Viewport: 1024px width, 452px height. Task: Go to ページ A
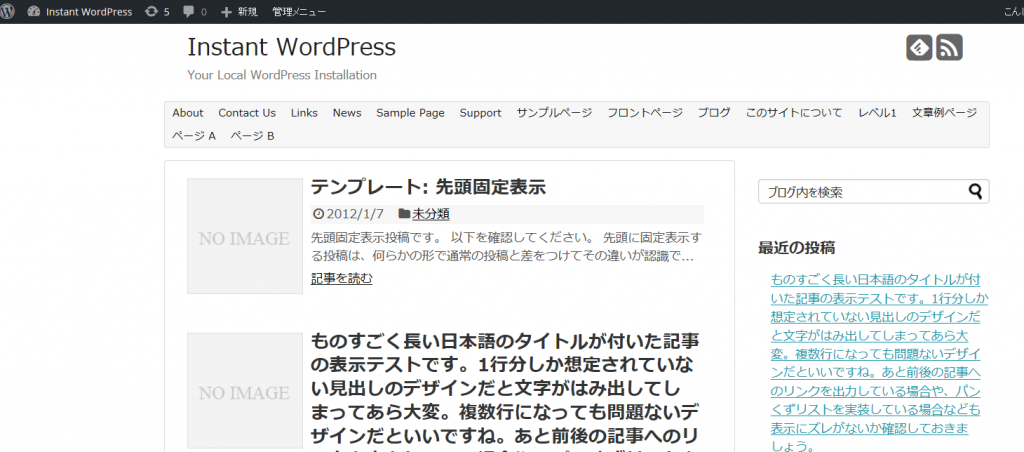194,136
